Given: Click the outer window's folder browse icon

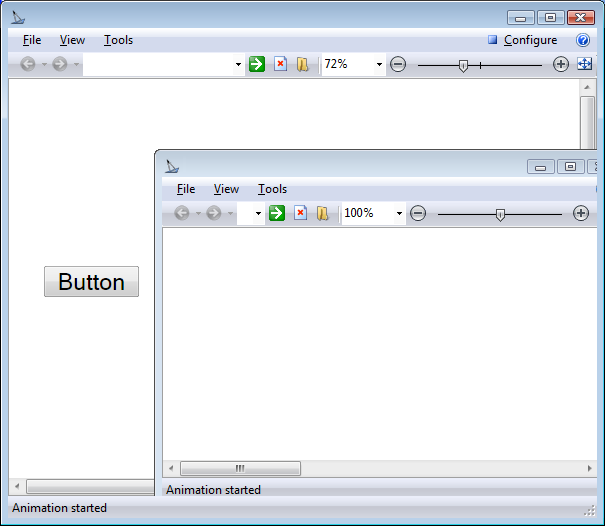Looking at the screenshot, I should 303,64.
